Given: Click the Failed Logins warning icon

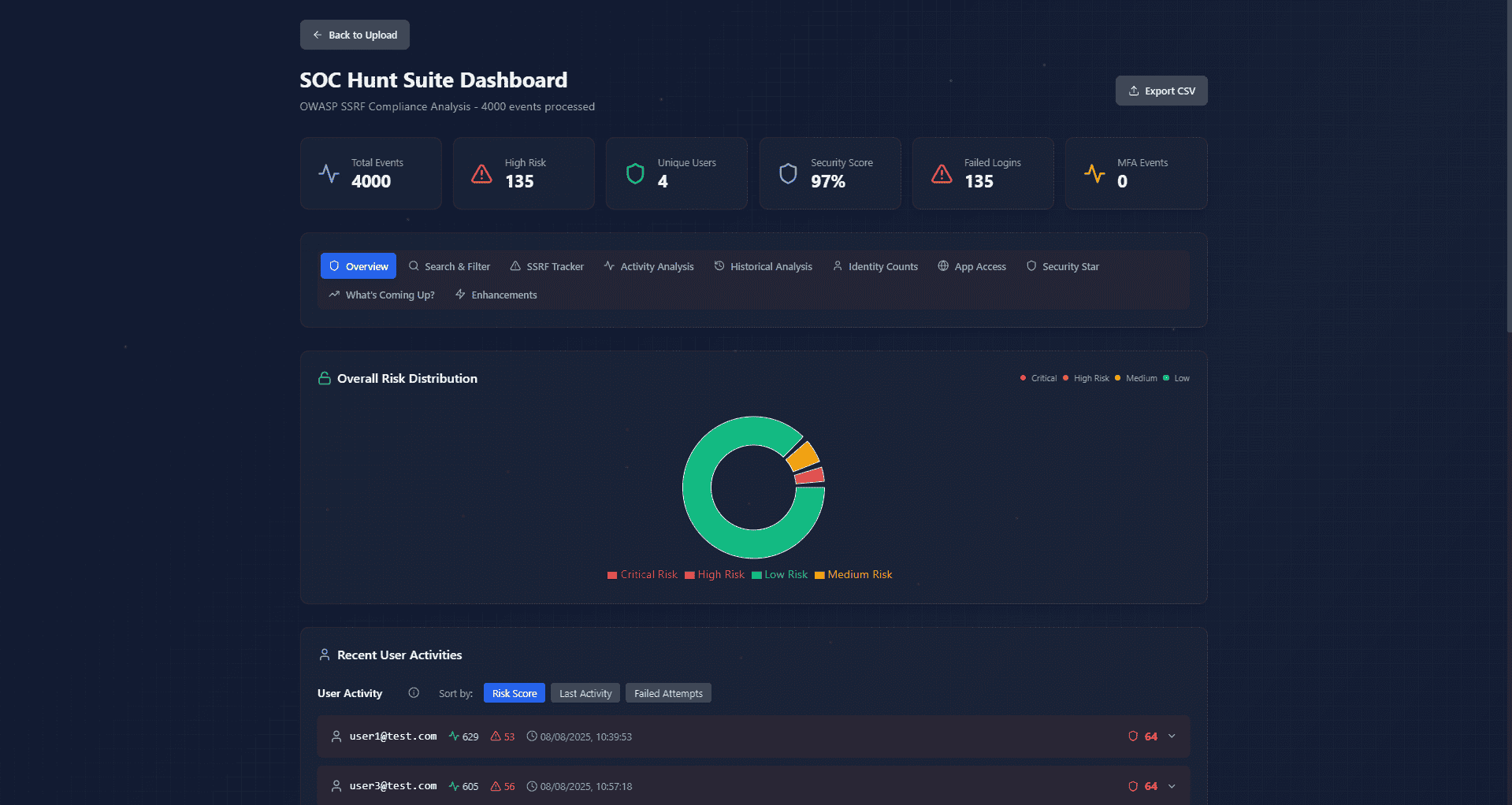Looking at the screenshot, I should [x=942, y=173].
